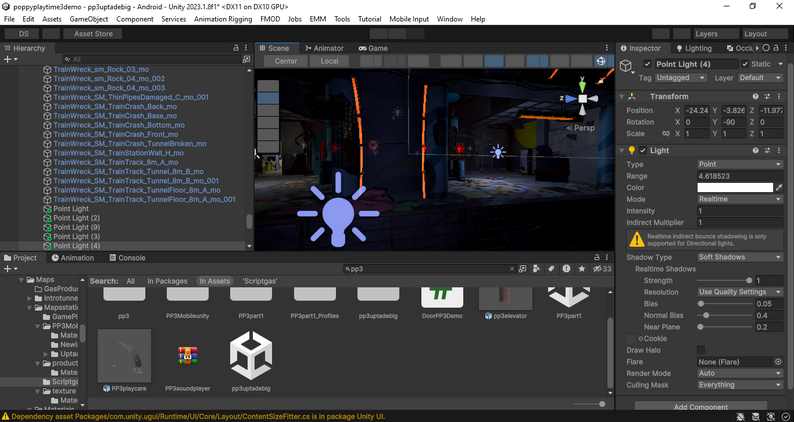
Task: Clear the pp3 search text
Action: 512,269
